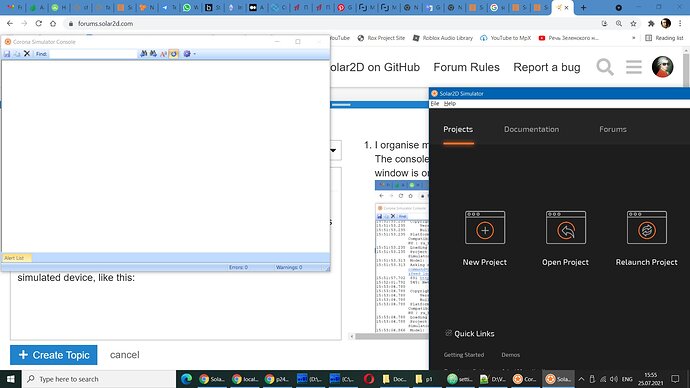
Task: Open the Getting Started quick link
Action: [x=464, y=355]
